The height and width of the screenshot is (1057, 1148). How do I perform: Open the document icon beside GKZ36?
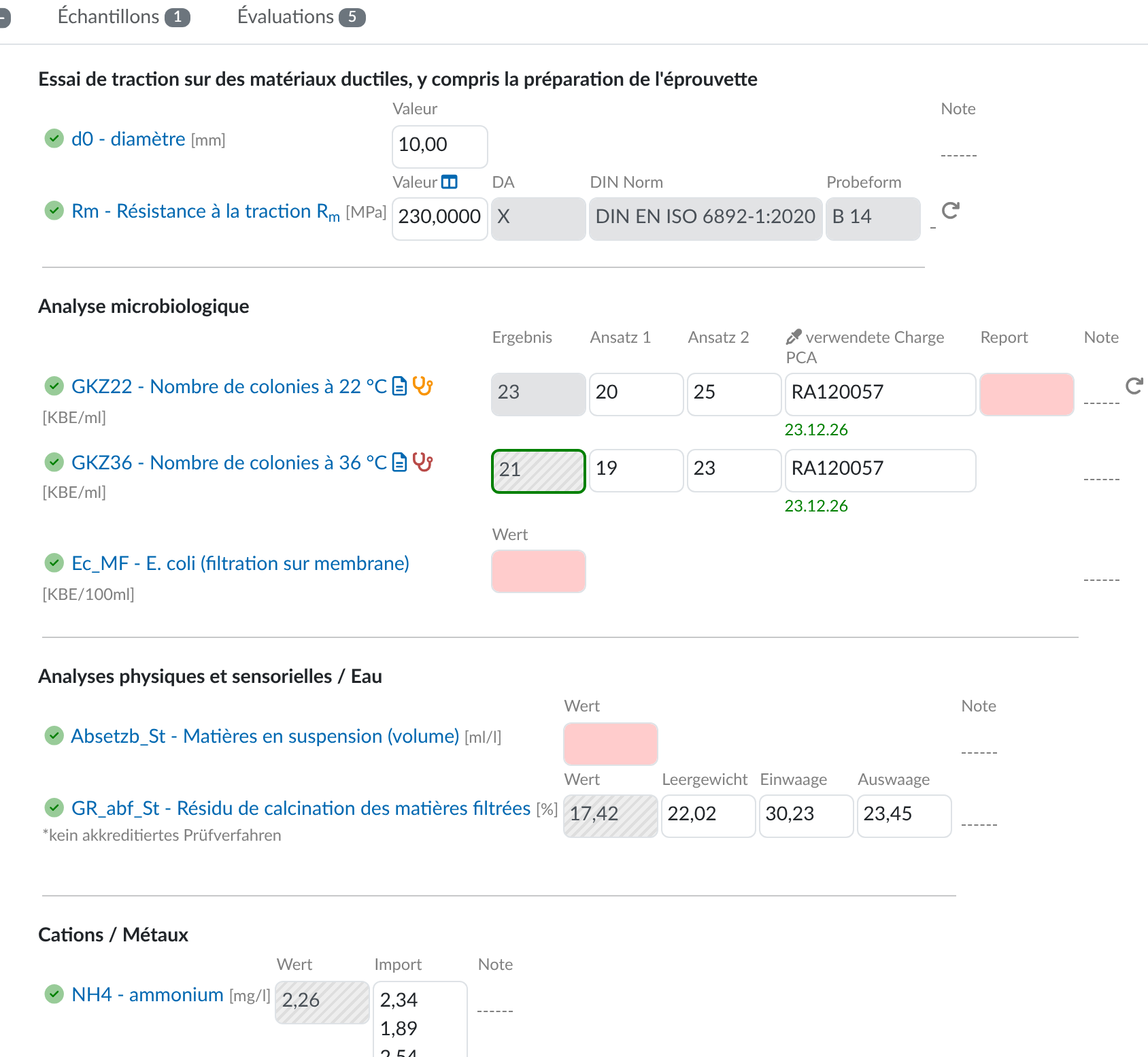point(400,463)
